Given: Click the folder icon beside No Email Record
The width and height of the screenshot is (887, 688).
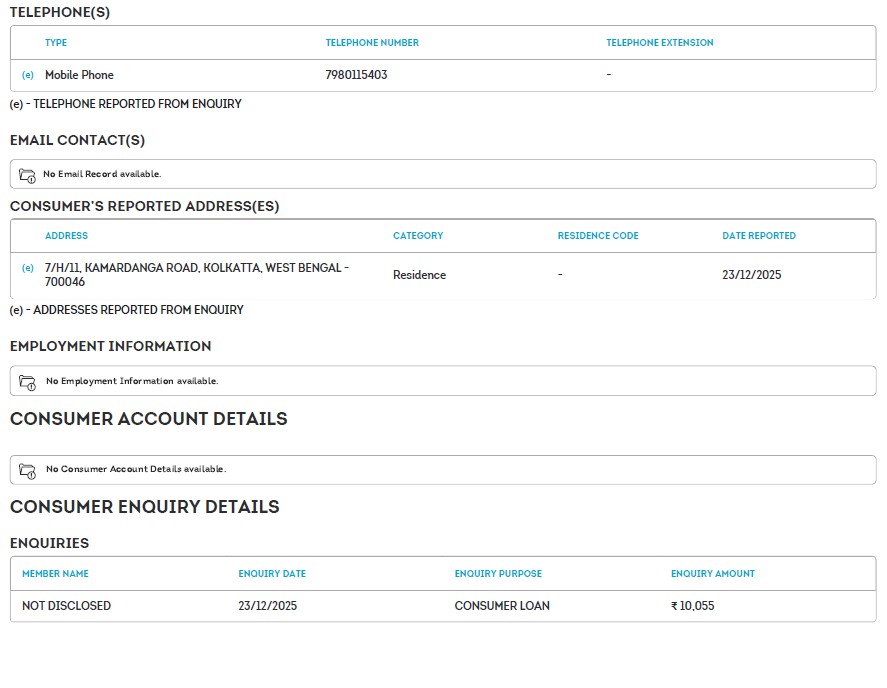Looking at the screenshot, I should click(27, 175).
